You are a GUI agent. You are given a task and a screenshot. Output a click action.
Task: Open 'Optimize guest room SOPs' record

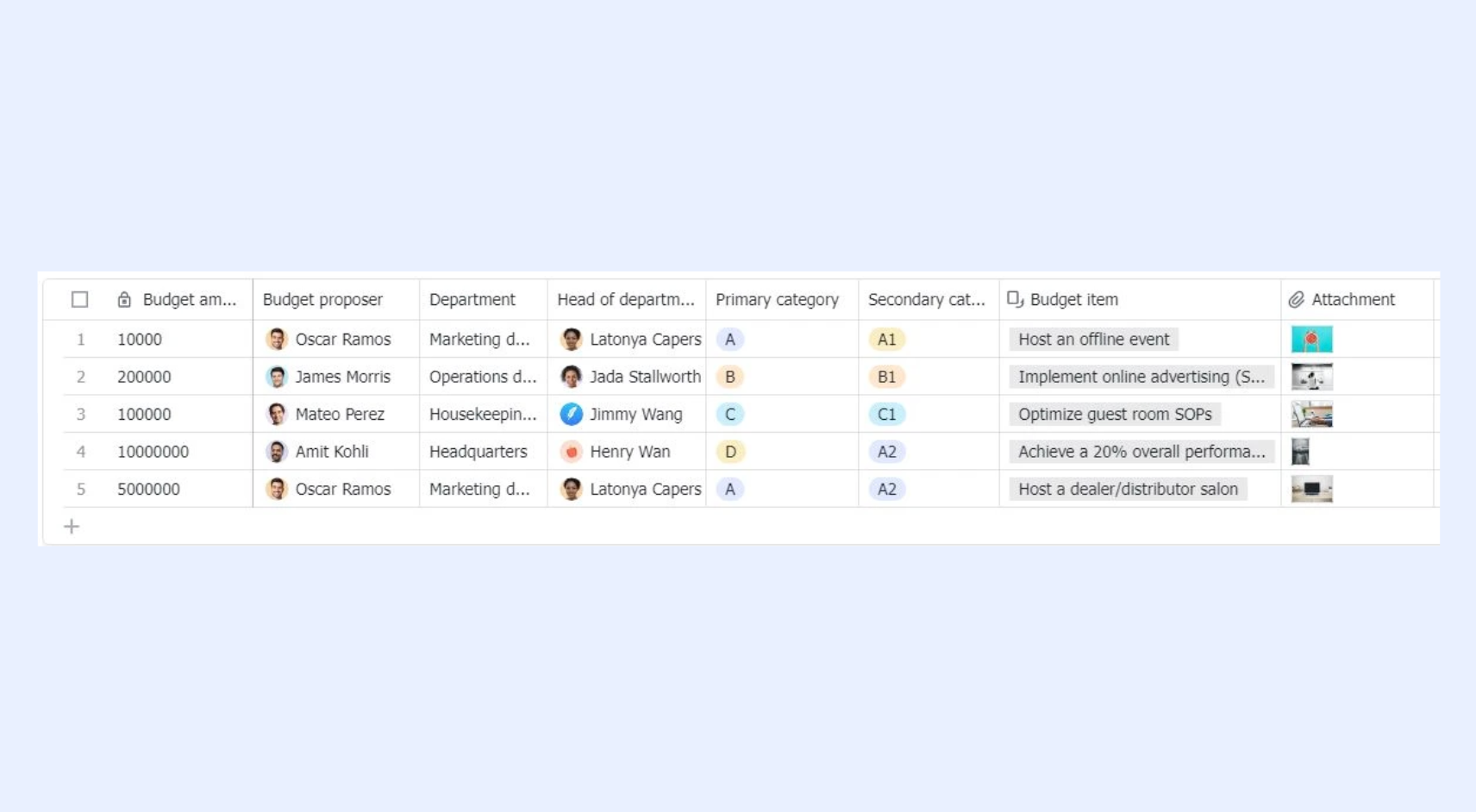click(1115, 414)
